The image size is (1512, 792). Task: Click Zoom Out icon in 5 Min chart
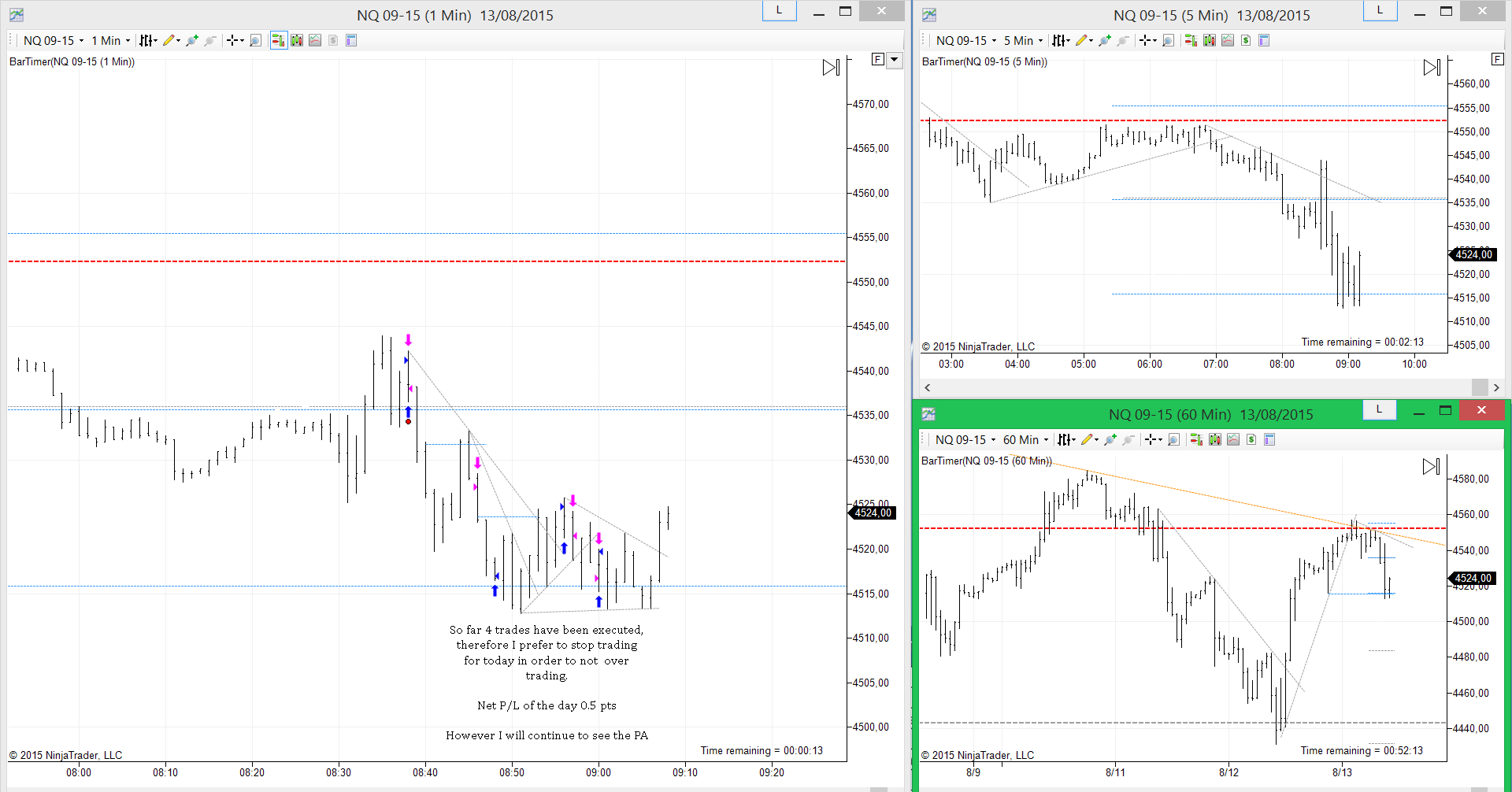click(x=1122, y=40)
